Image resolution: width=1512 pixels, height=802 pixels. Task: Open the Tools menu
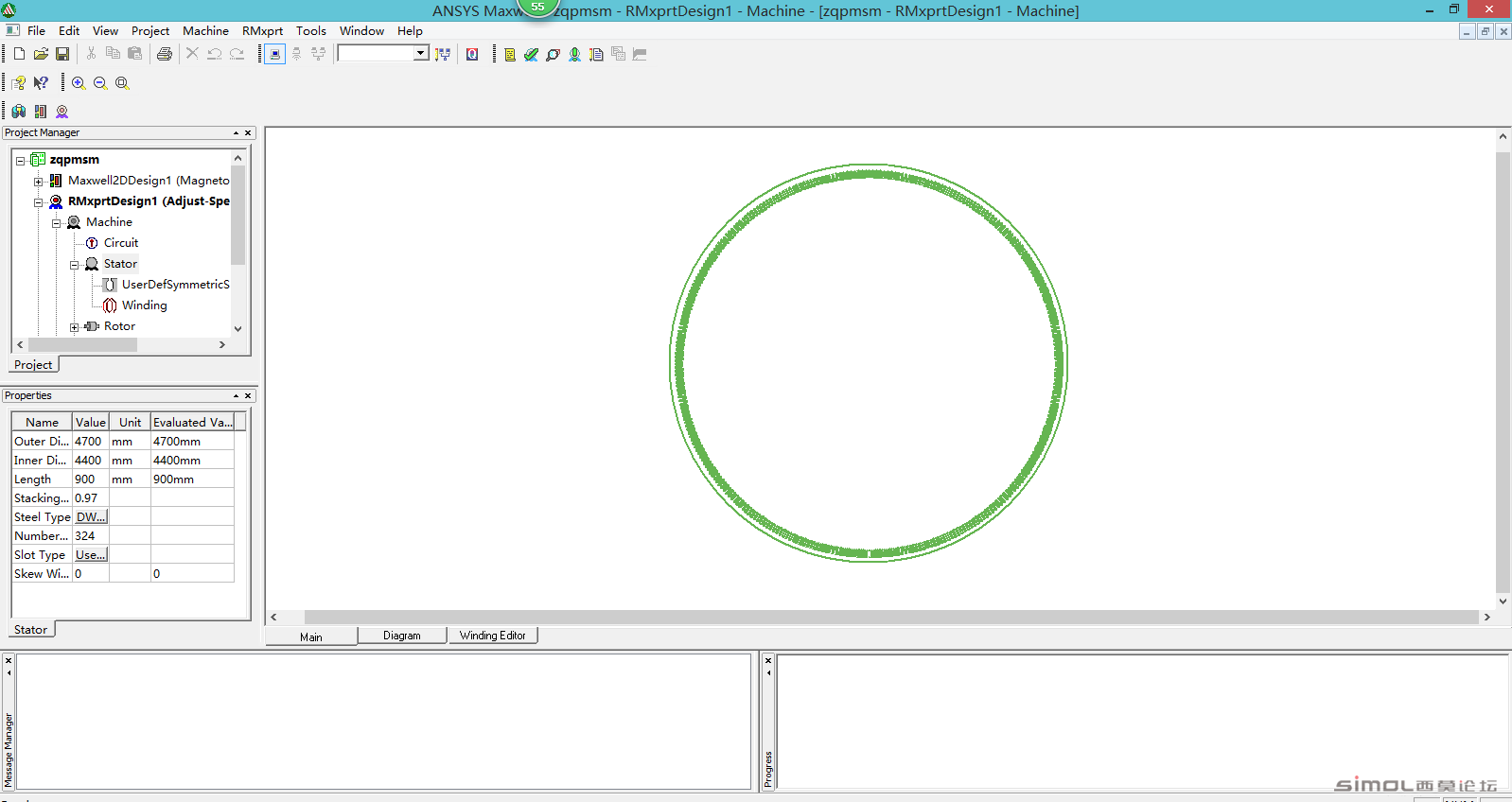point(311,31)
